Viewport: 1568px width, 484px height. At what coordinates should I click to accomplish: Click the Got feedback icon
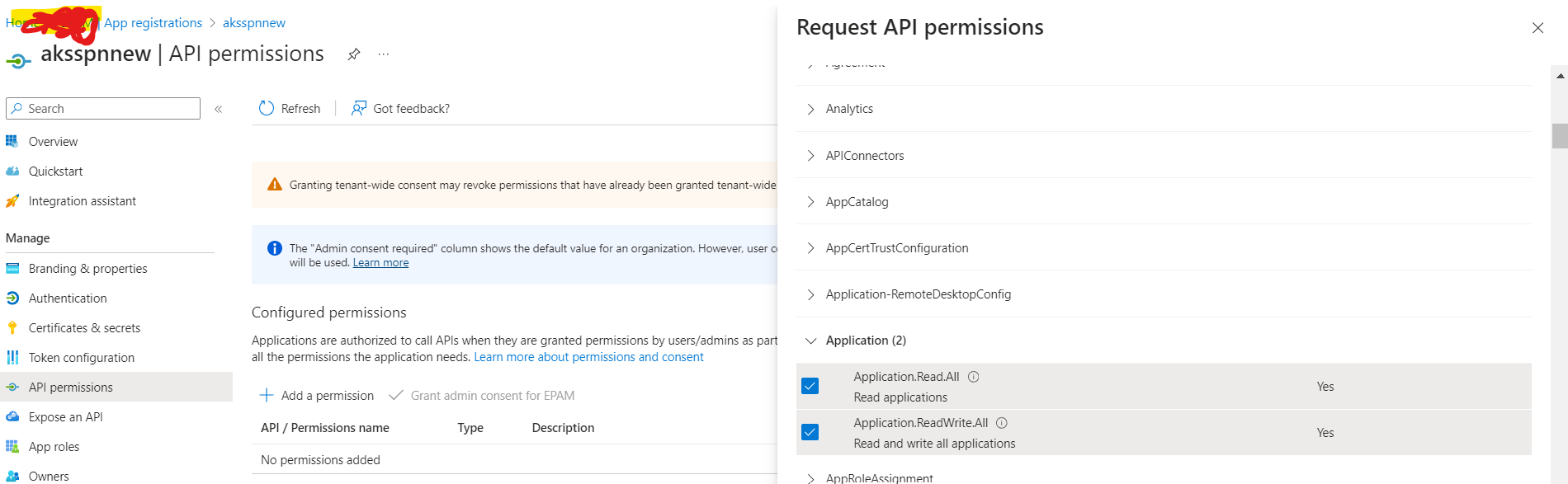click(x=359, y=109)
